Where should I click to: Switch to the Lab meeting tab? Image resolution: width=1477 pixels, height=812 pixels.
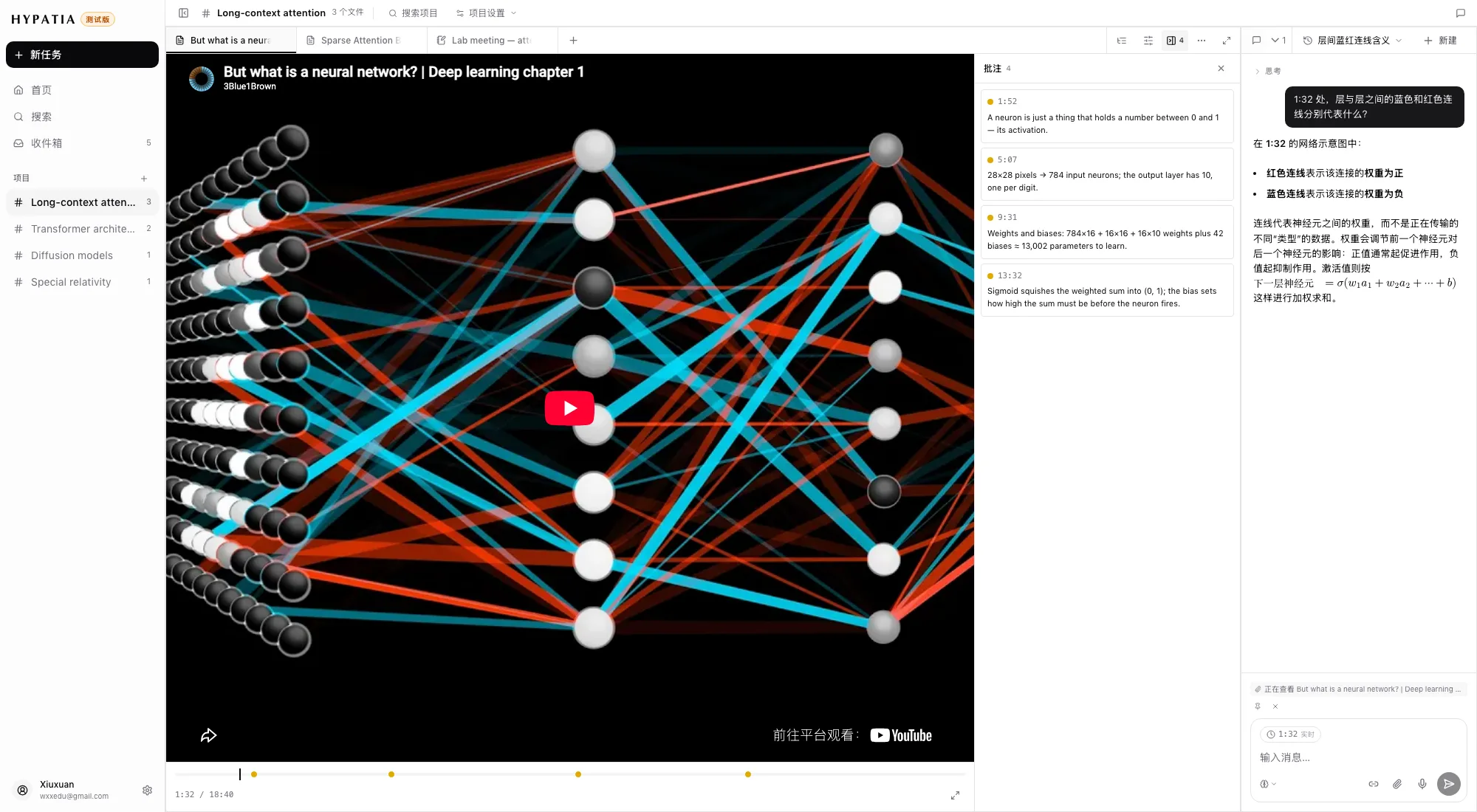point(492,41)
